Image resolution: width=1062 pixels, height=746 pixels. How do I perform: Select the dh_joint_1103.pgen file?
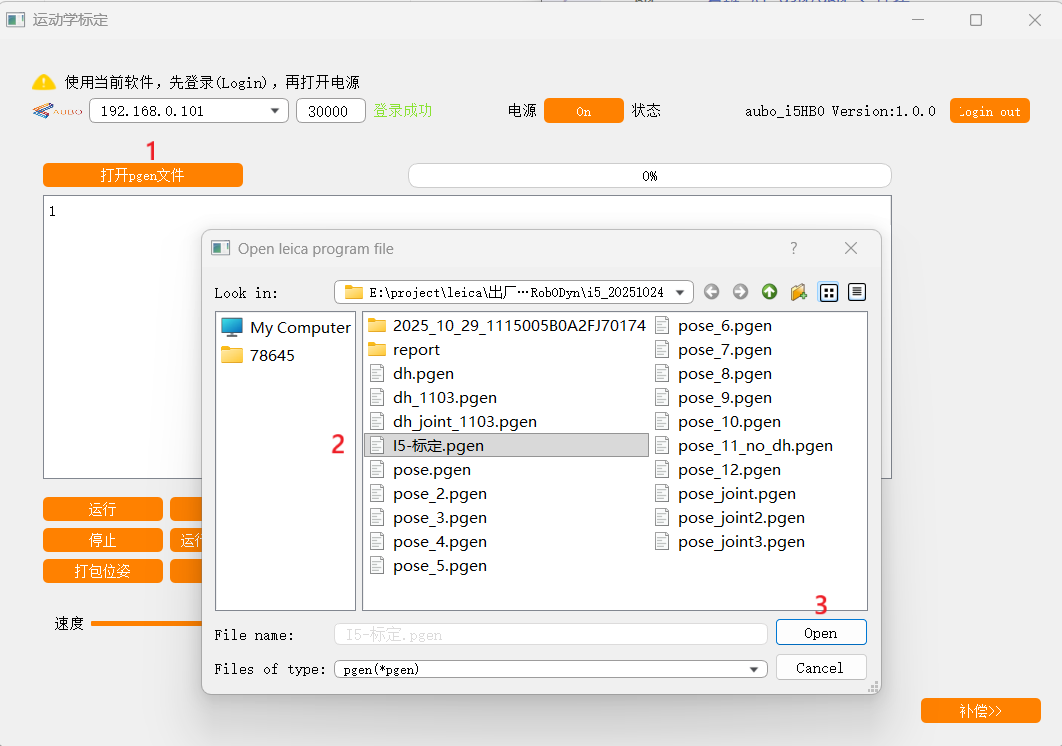(464, 422)
